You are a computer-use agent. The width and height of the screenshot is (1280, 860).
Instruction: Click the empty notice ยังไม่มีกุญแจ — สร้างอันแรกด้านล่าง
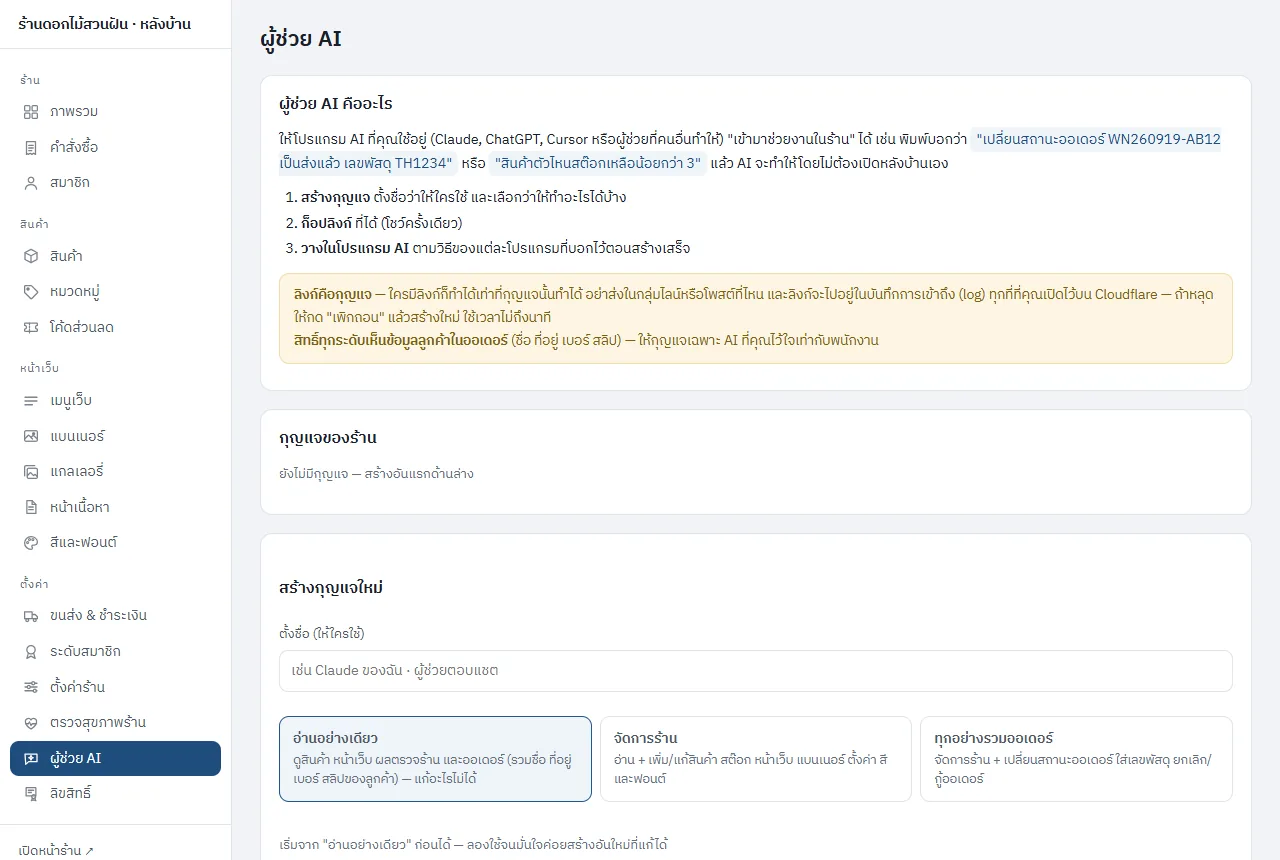(376, 474)
